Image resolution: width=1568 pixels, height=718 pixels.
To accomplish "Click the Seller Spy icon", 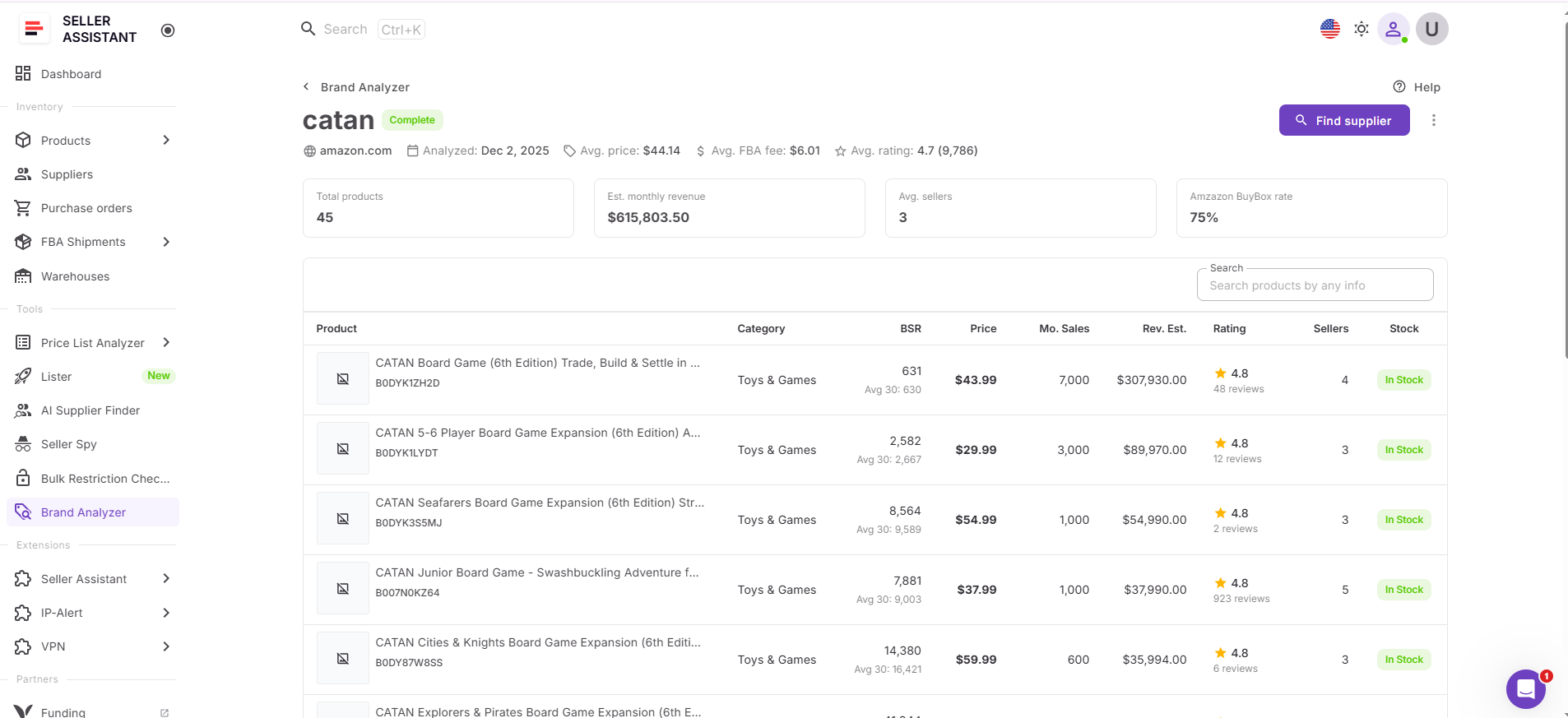I will [x=23, y=444].
